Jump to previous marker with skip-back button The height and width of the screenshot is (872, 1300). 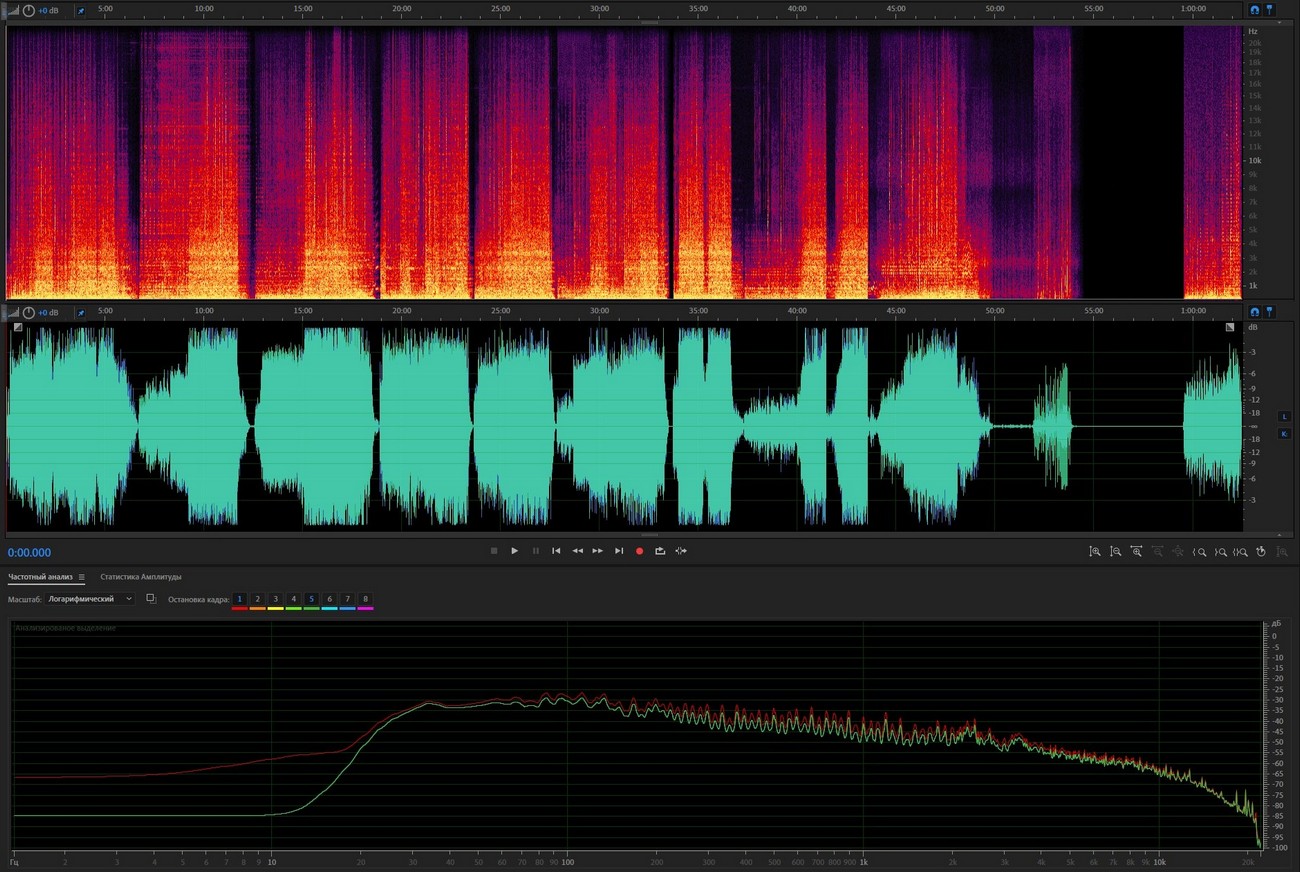556,551
